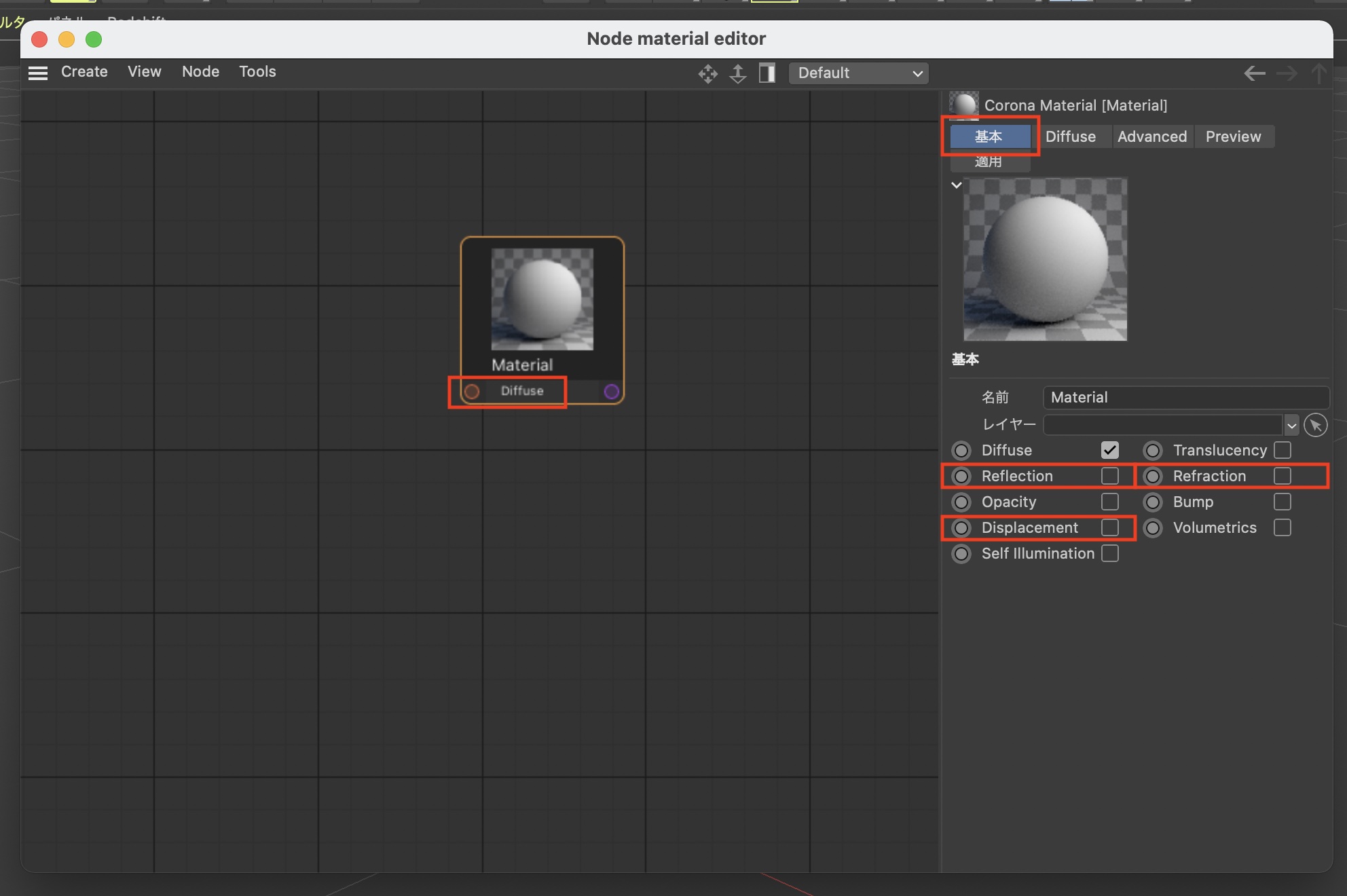
Task: Click the orange Diffuse input port
Action: pos(472,392)
